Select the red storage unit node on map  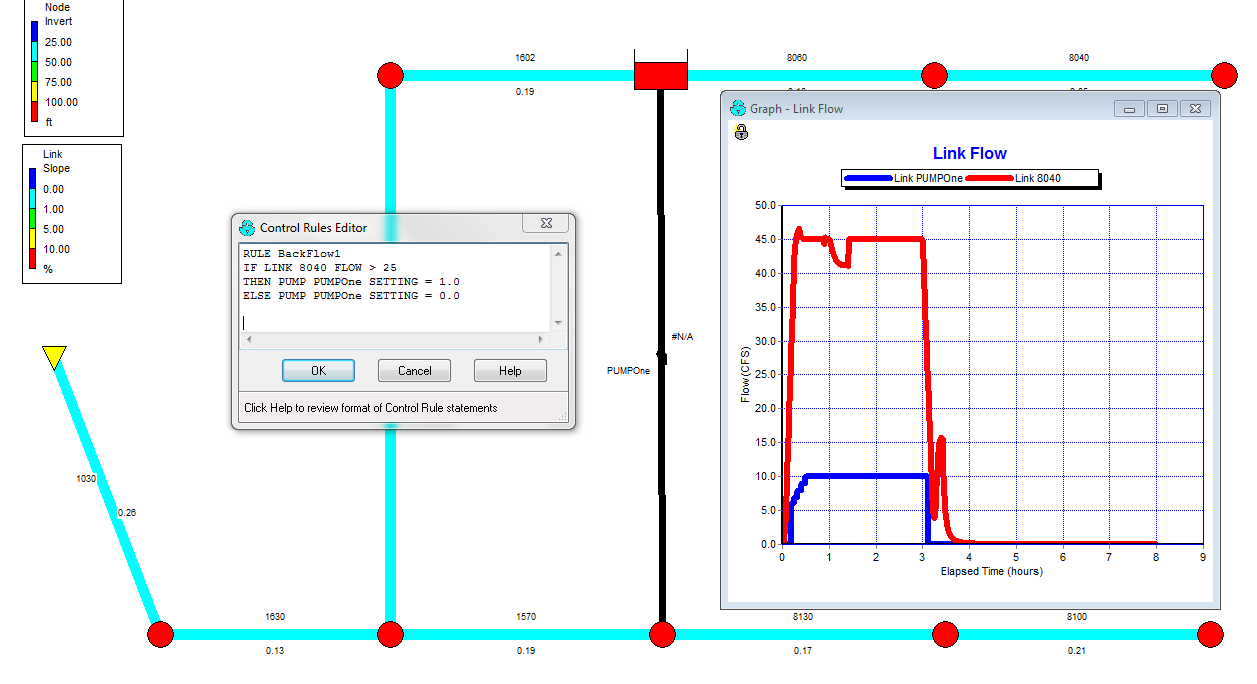[x=661, y=76]
